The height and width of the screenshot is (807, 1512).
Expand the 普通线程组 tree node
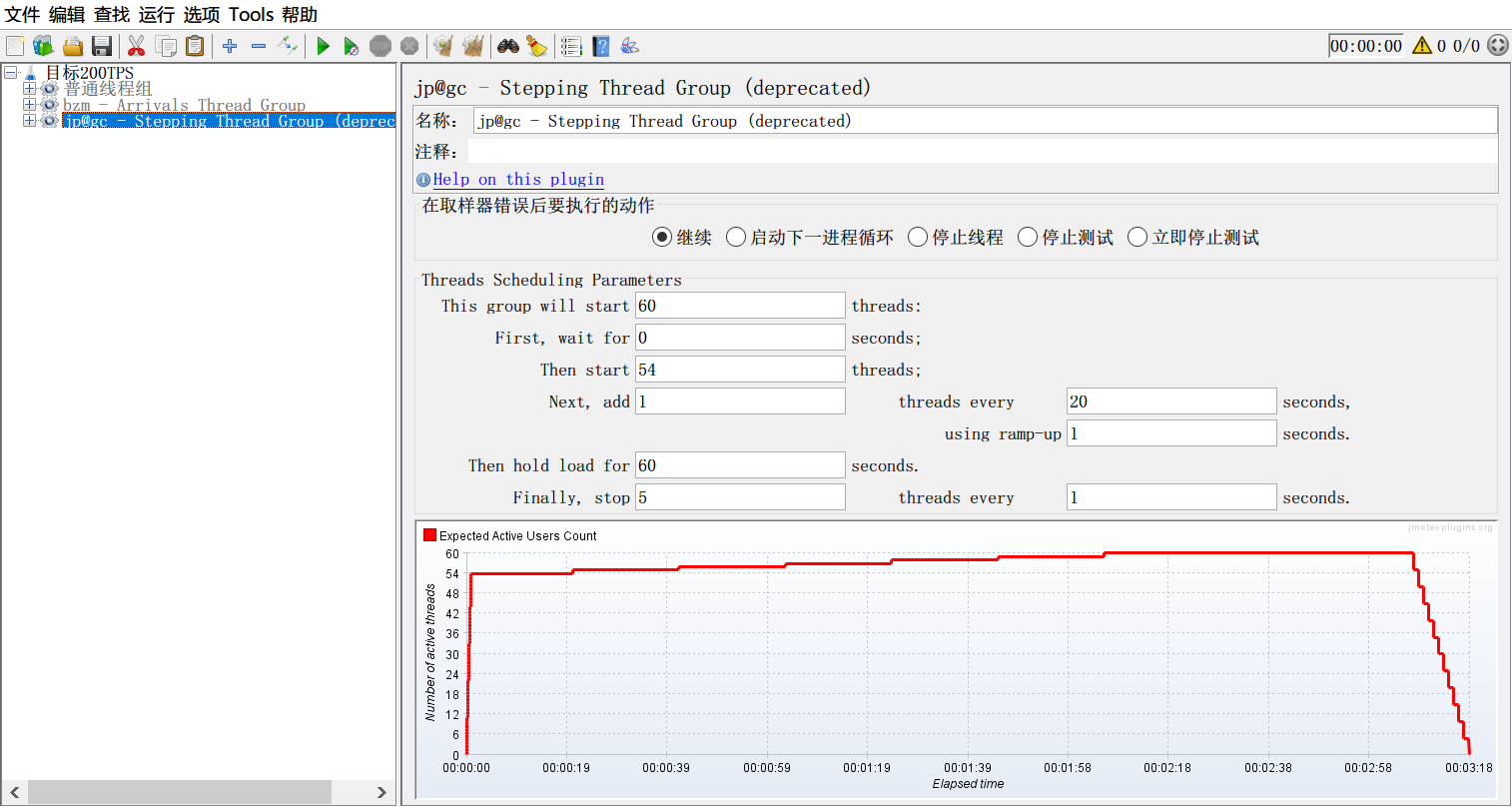coord(29,89)
